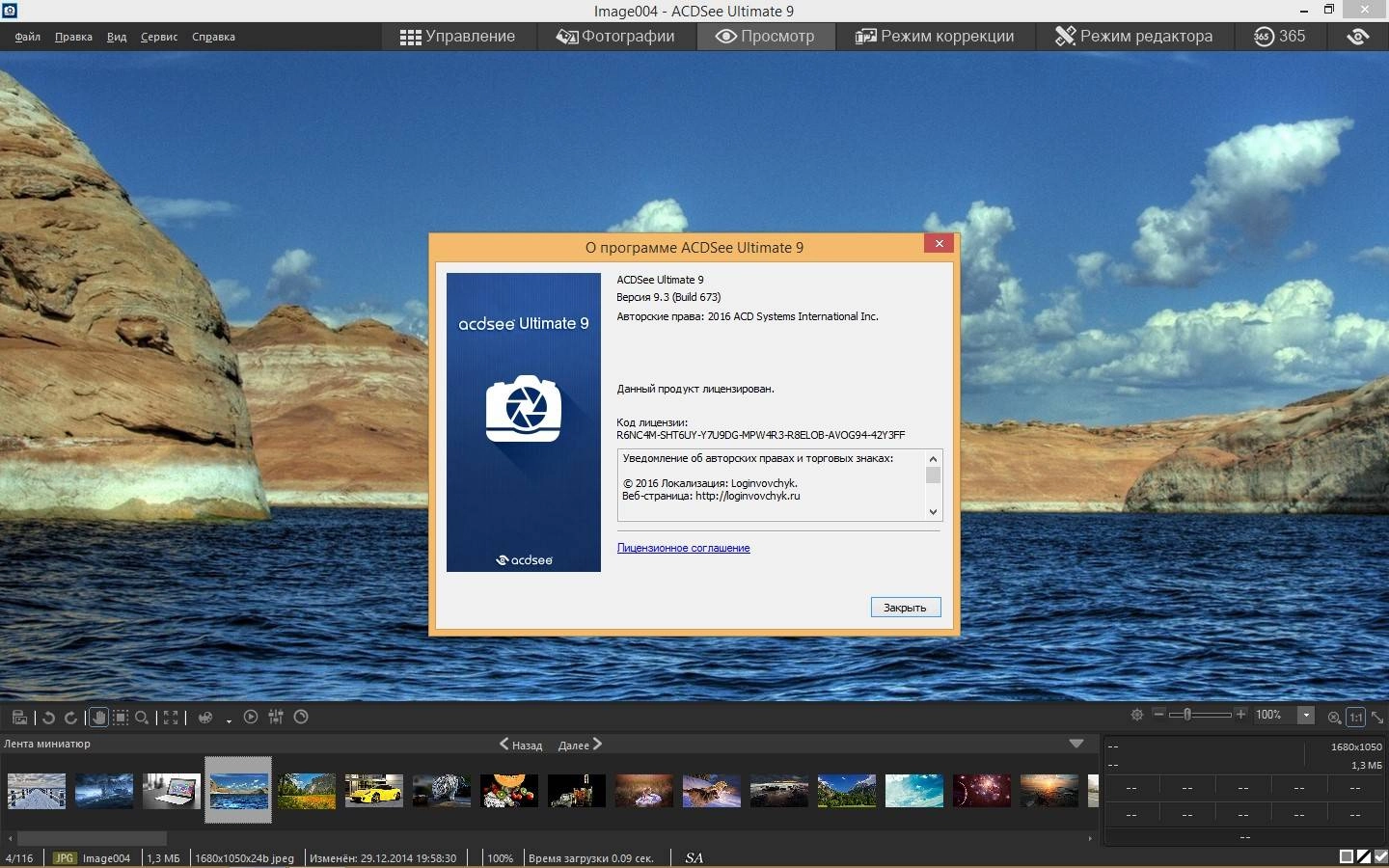Open the 365 mode tab
The width and height of the screenshot is (1389, 868).
pyautogui.click(x=1279, y=37)
